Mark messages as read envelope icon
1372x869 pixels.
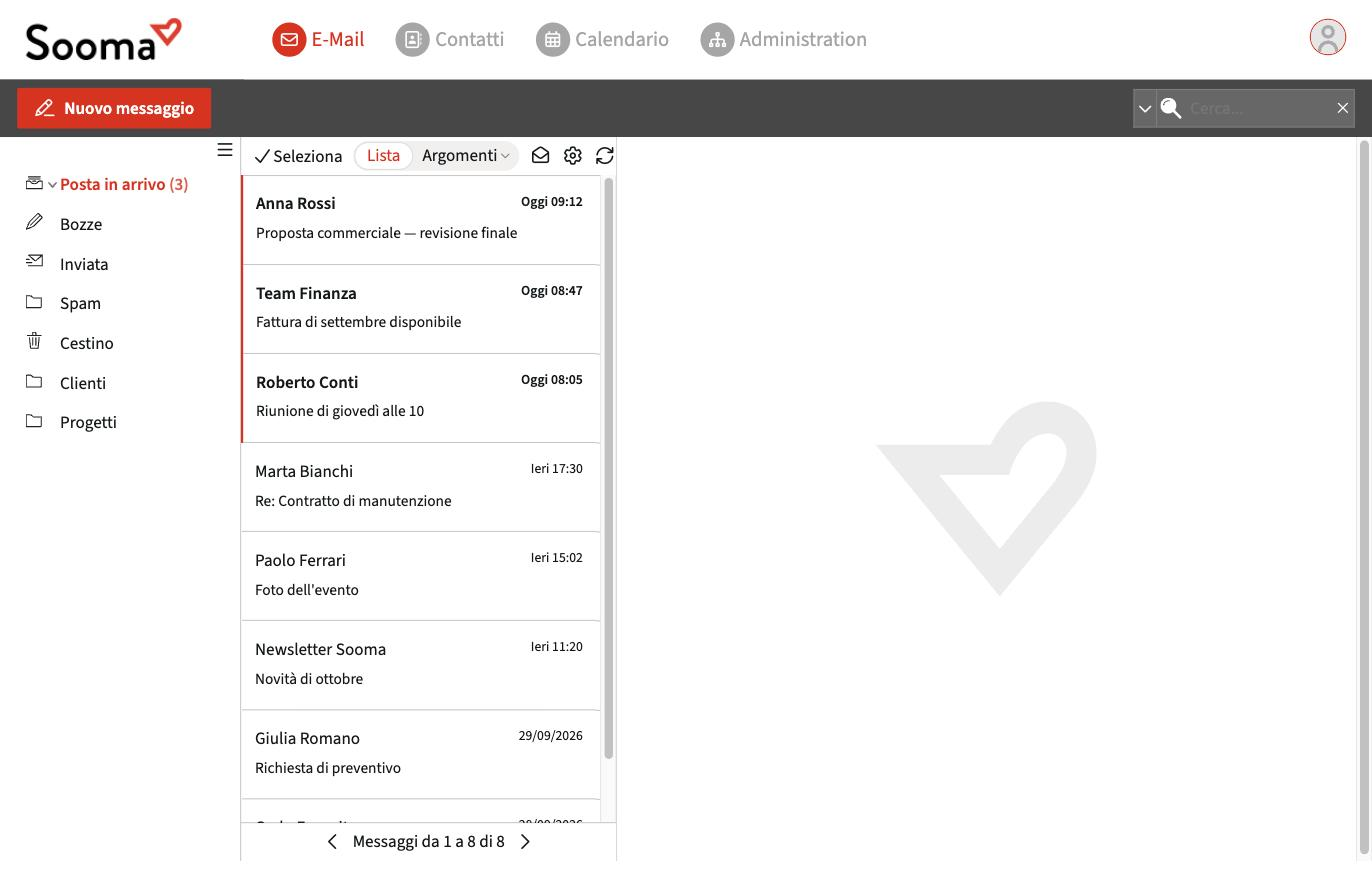pyautogui.click(x=540, y=155)
